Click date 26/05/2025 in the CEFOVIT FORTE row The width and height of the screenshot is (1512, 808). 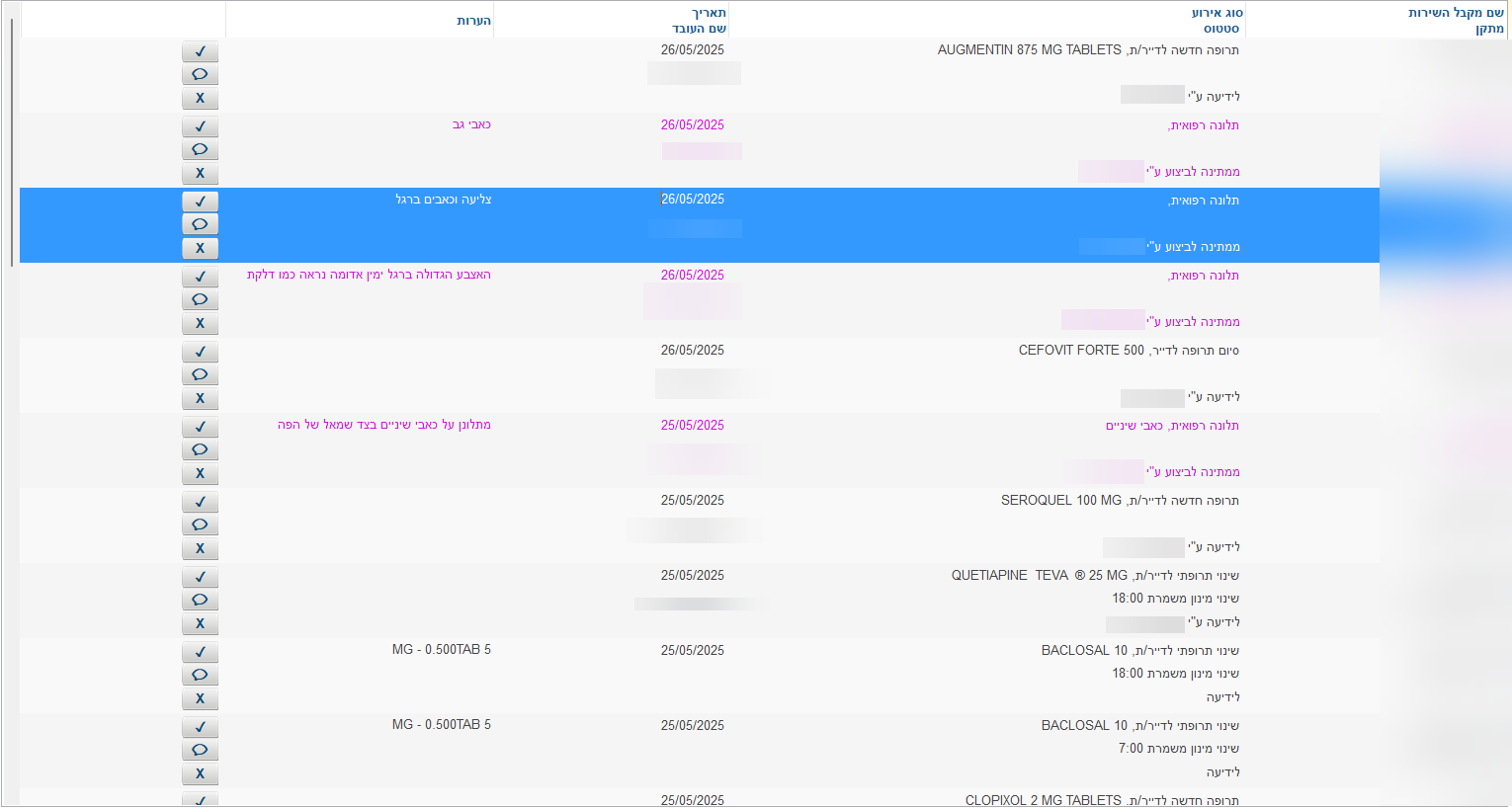coord(693,351)
